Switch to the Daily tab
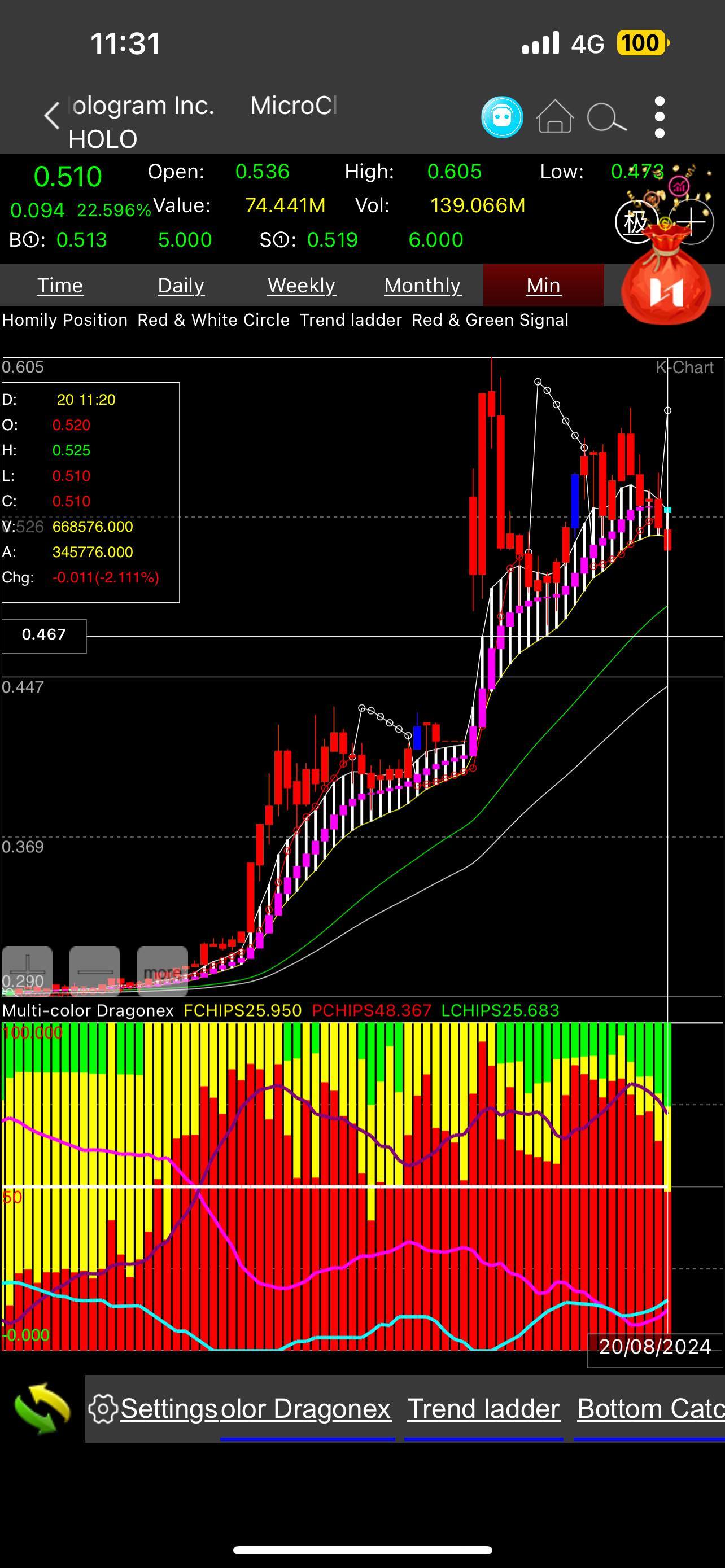Screen dimensions: 725x1568 click(x=181, y=286)
